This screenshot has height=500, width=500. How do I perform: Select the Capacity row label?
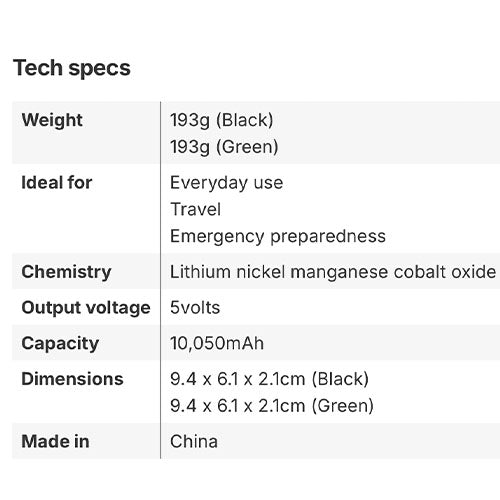click(x=60, y=344)
